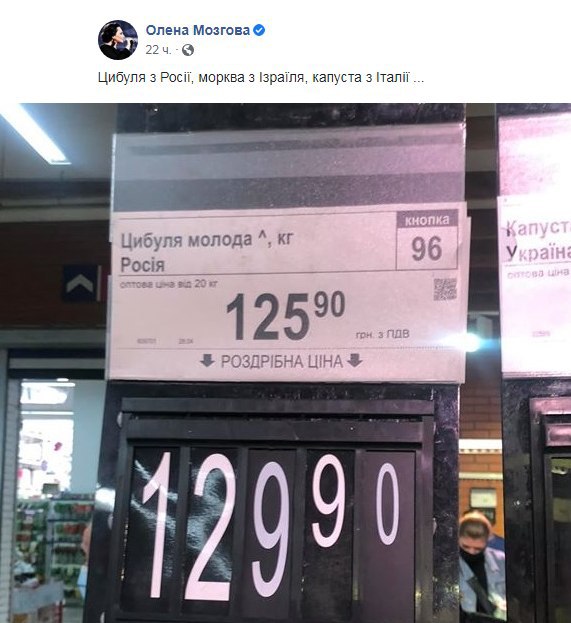Click the left arrow beside РОЗДРІБНА ЦІНА
Viewport: 571px width, 623px height.
pyautogui.click(x=207, y=361)
